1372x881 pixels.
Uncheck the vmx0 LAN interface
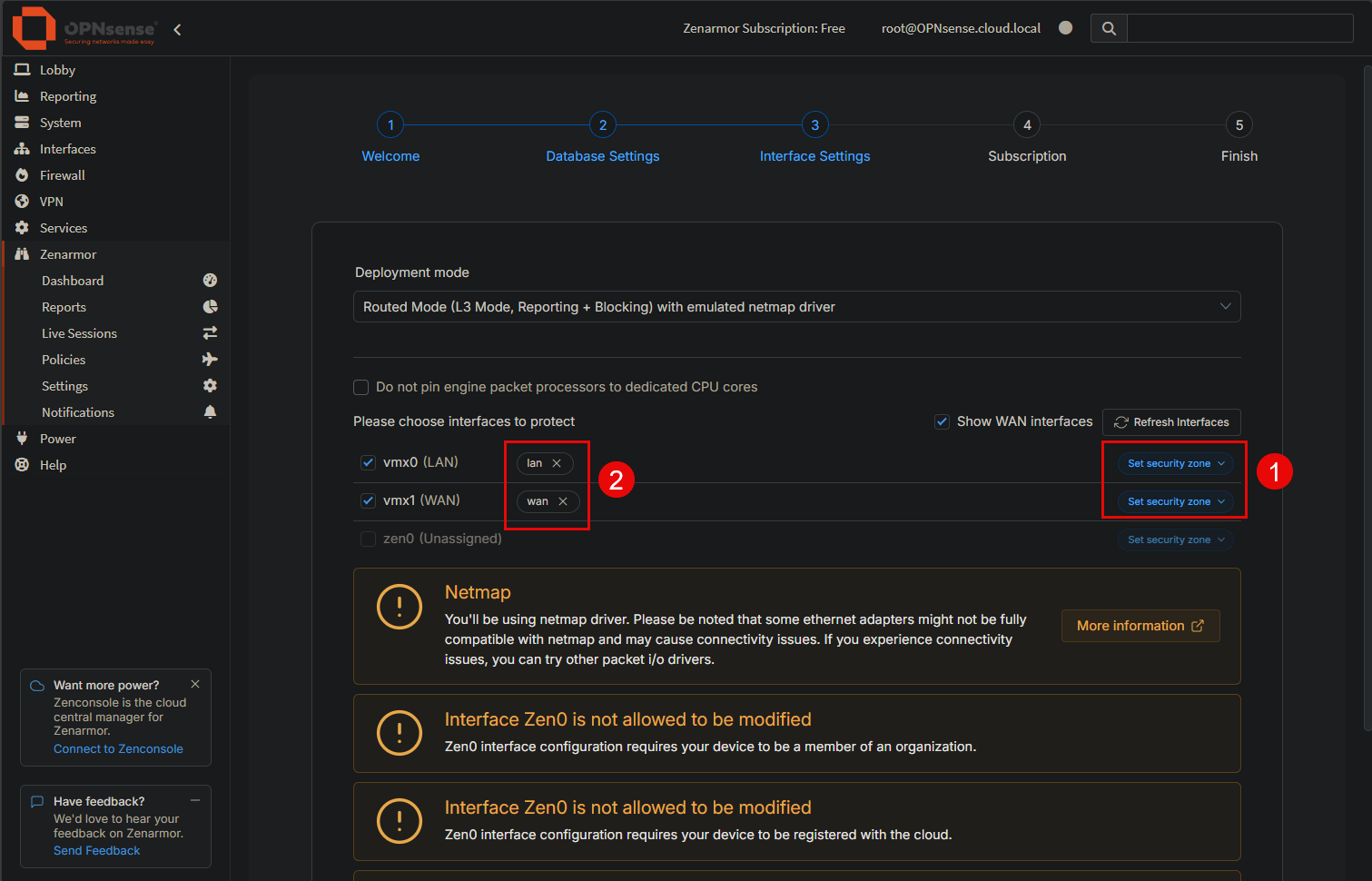pos(368,462)
